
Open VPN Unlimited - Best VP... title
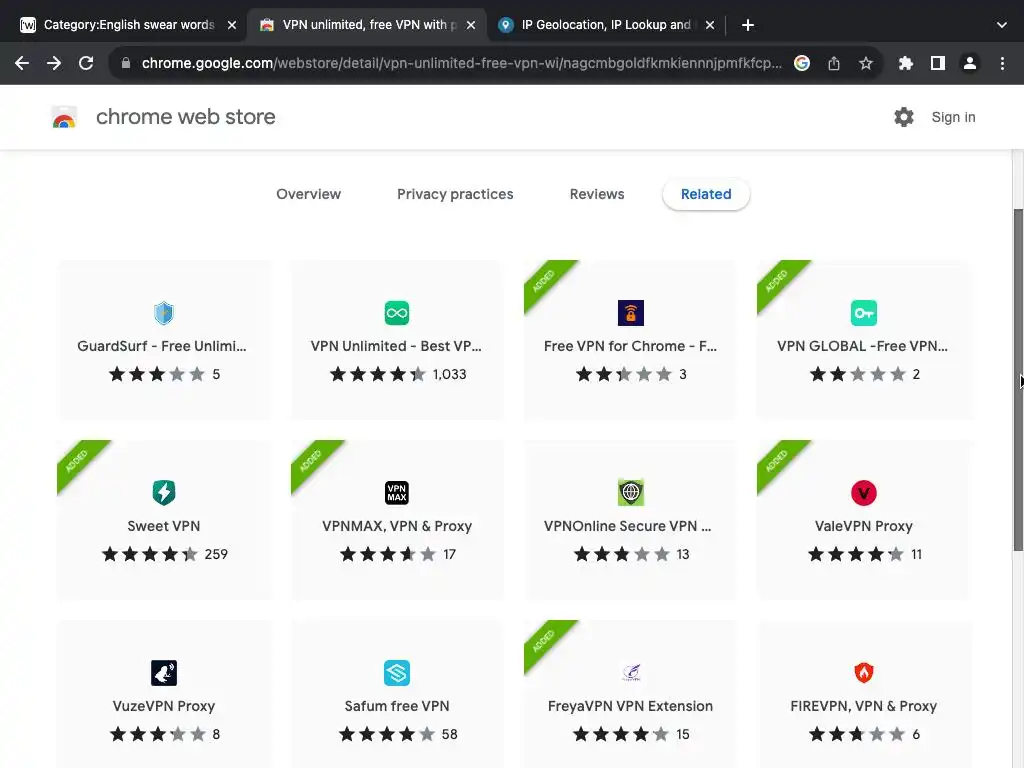pyautogui.click(x=396, y=346)
